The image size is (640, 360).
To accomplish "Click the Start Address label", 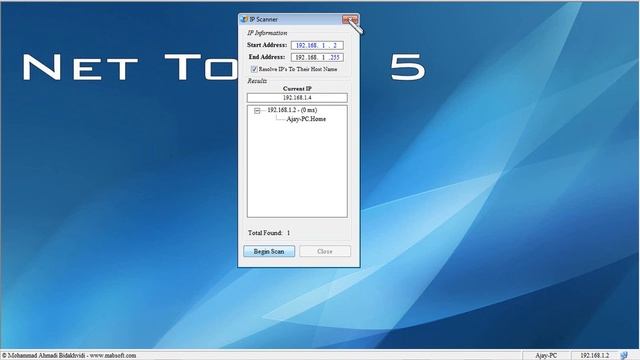I will (267, 45).
